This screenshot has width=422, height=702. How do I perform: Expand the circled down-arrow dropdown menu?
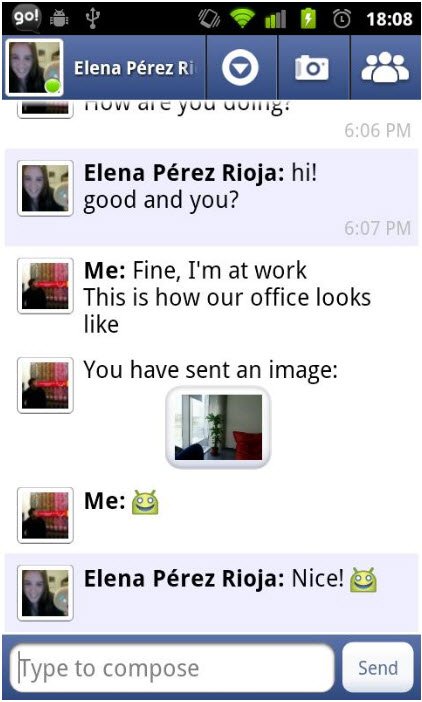pyautogui.click(x=240, y=68)
